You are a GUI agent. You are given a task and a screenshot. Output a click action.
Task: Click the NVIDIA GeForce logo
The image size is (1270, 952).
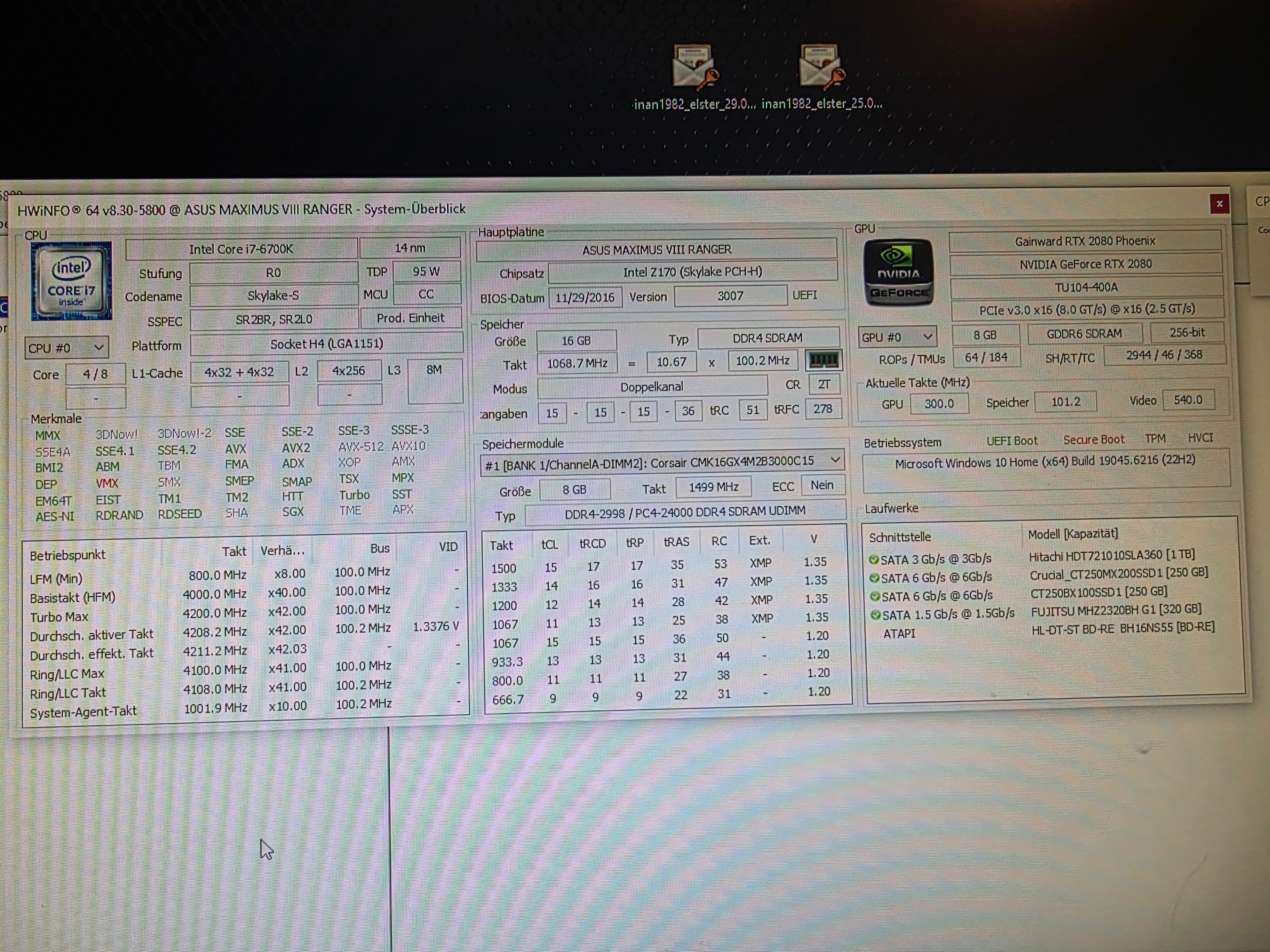[899, 272]
